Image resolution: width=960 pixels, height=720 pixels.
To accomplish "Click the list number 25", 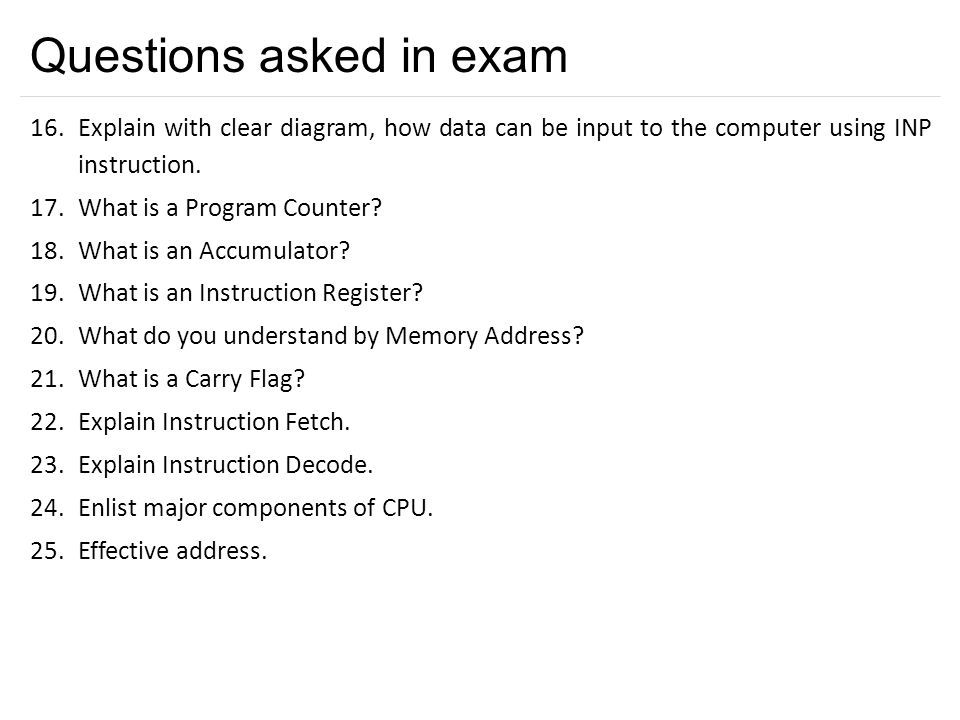I will [x=47, y=551].
